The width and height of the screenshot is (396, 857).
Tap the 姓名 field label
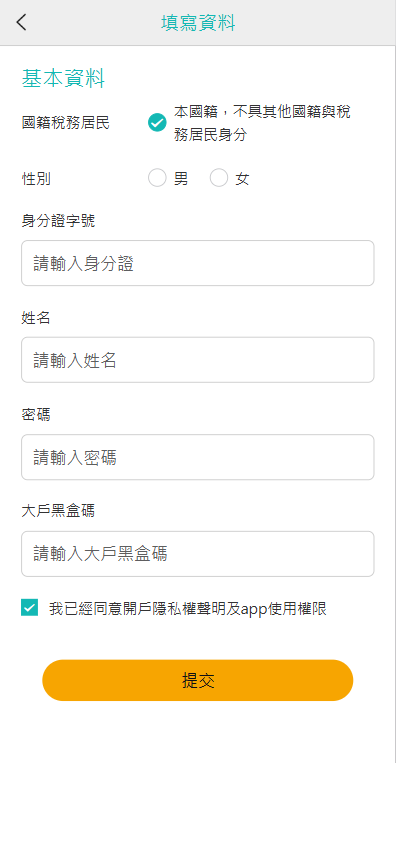[36, 318]
